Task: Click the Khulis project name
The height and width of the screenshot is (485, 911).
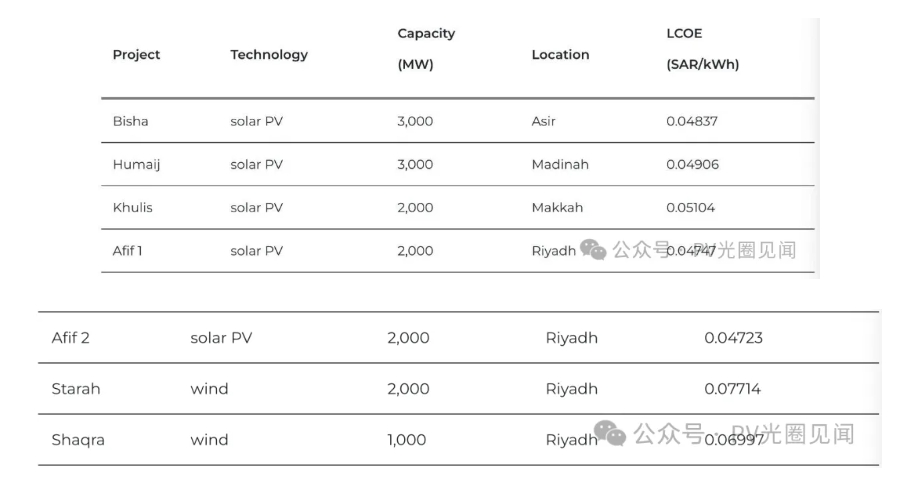Action: (x=132, y=207)
